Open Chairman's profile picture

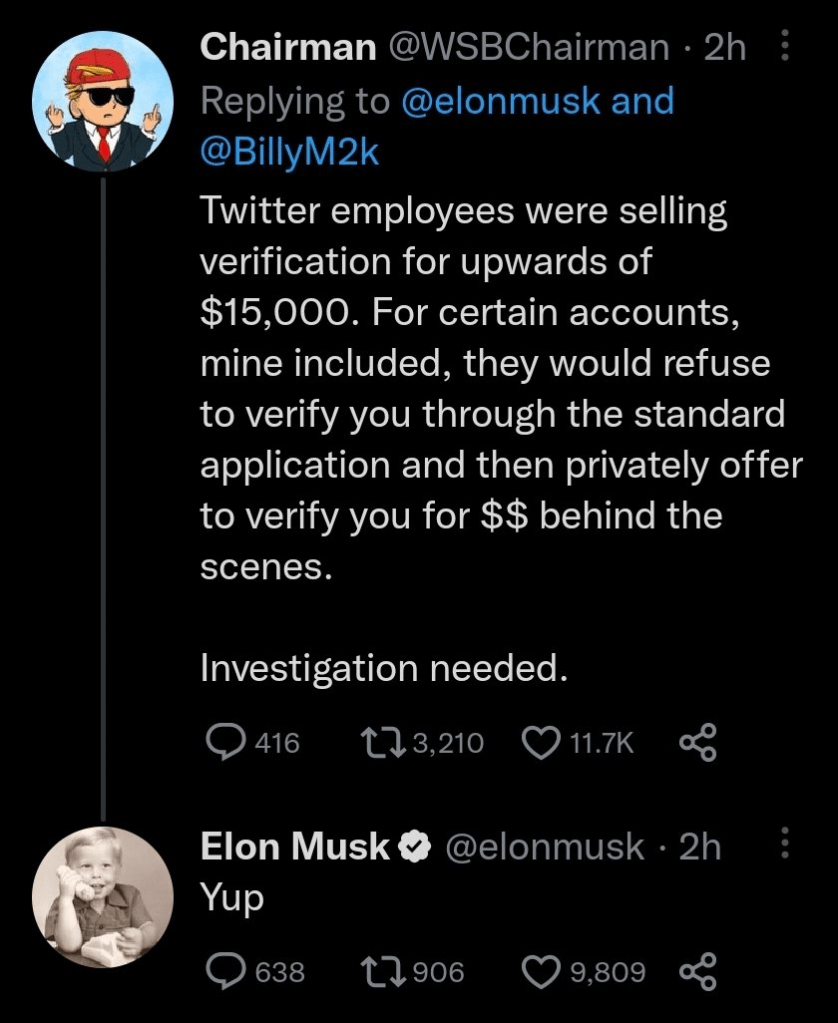click(x=103, y=100)
